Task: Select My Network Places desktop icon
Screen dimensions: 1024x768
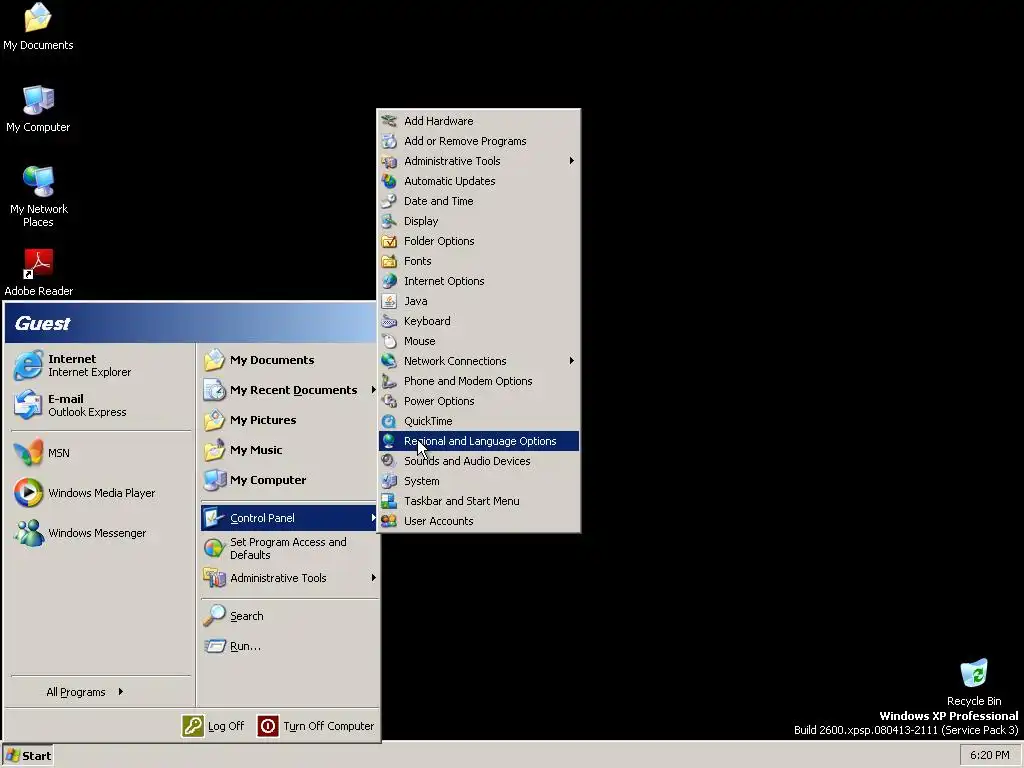Action: [x=38, y=197]
